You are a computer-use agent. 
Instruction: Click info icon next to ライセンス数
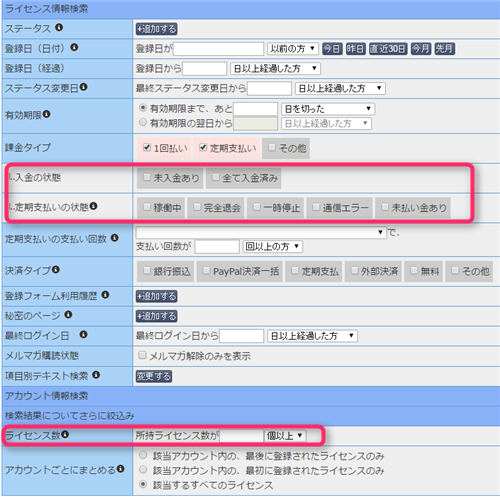(65, 434)
